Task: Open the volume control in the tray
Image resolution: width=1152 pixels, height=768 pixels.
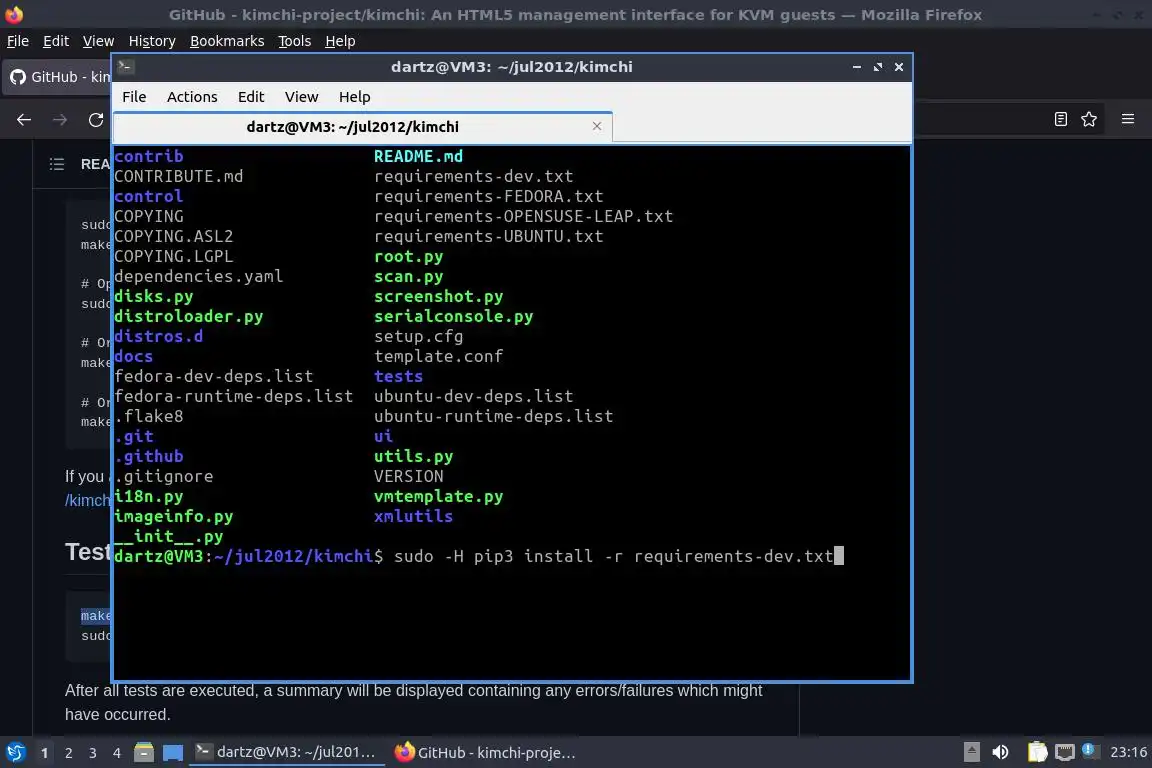Action: pyautogui.click(x=1000, y=752)
